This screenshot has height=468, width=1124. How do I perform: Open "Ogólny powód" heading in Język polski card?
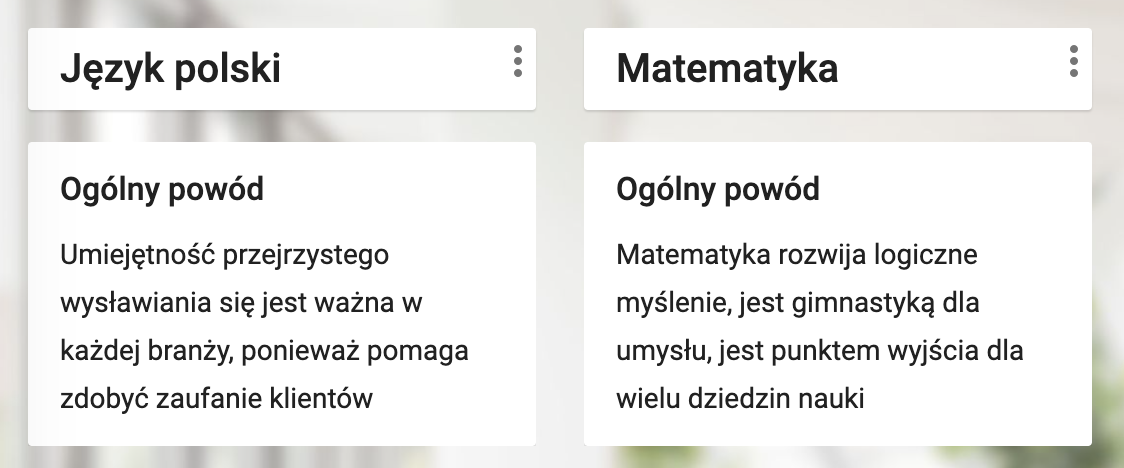(x=162, y=189)
